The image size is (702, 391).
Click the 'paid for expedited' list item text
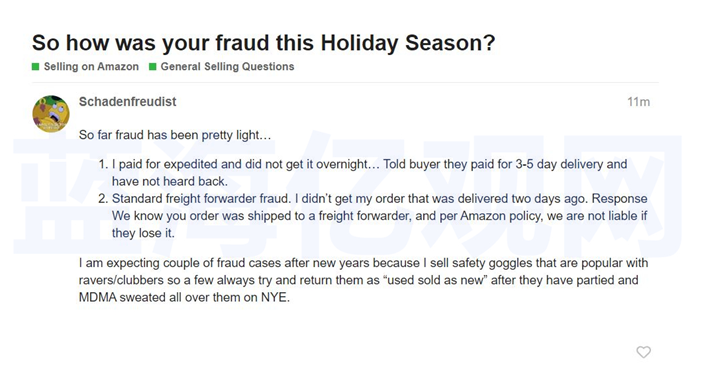point(369,172)
